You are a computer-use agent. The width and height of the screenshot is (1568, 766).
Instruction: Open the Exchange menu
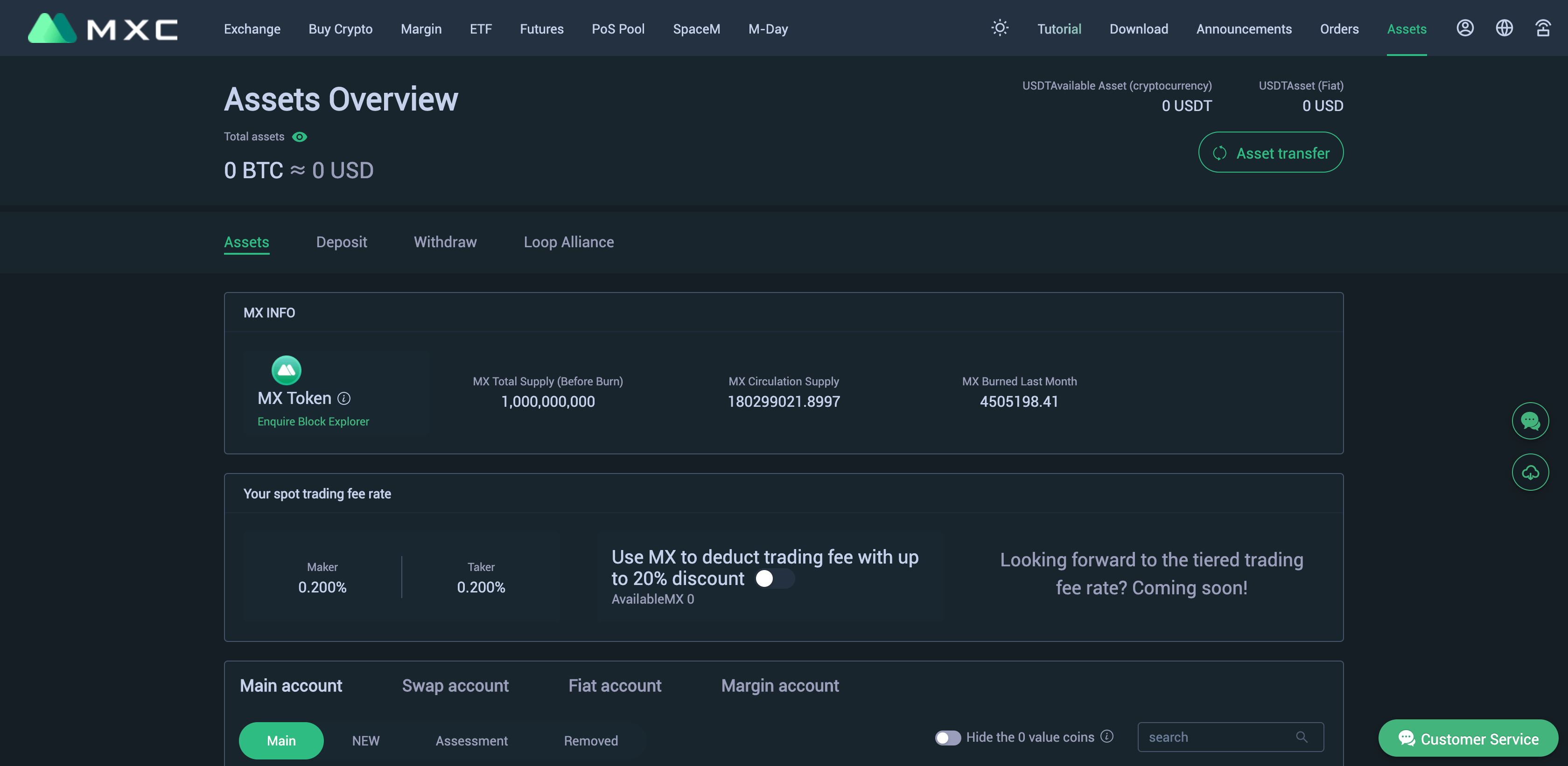(252, 28)
